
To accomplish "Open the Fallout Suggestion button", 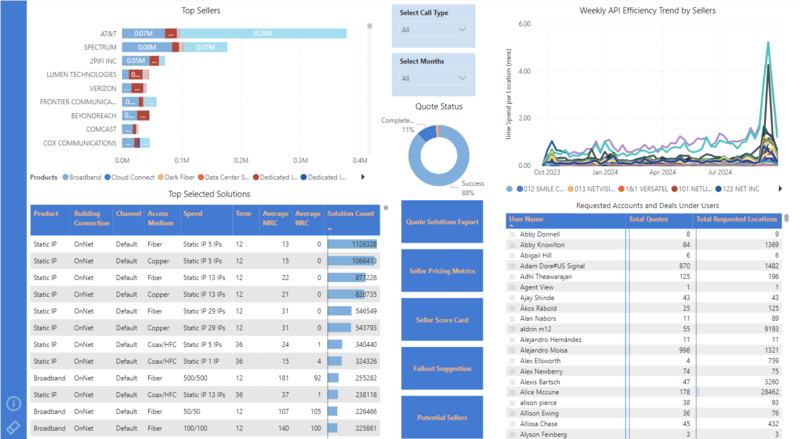I will [x=442, y=368].
